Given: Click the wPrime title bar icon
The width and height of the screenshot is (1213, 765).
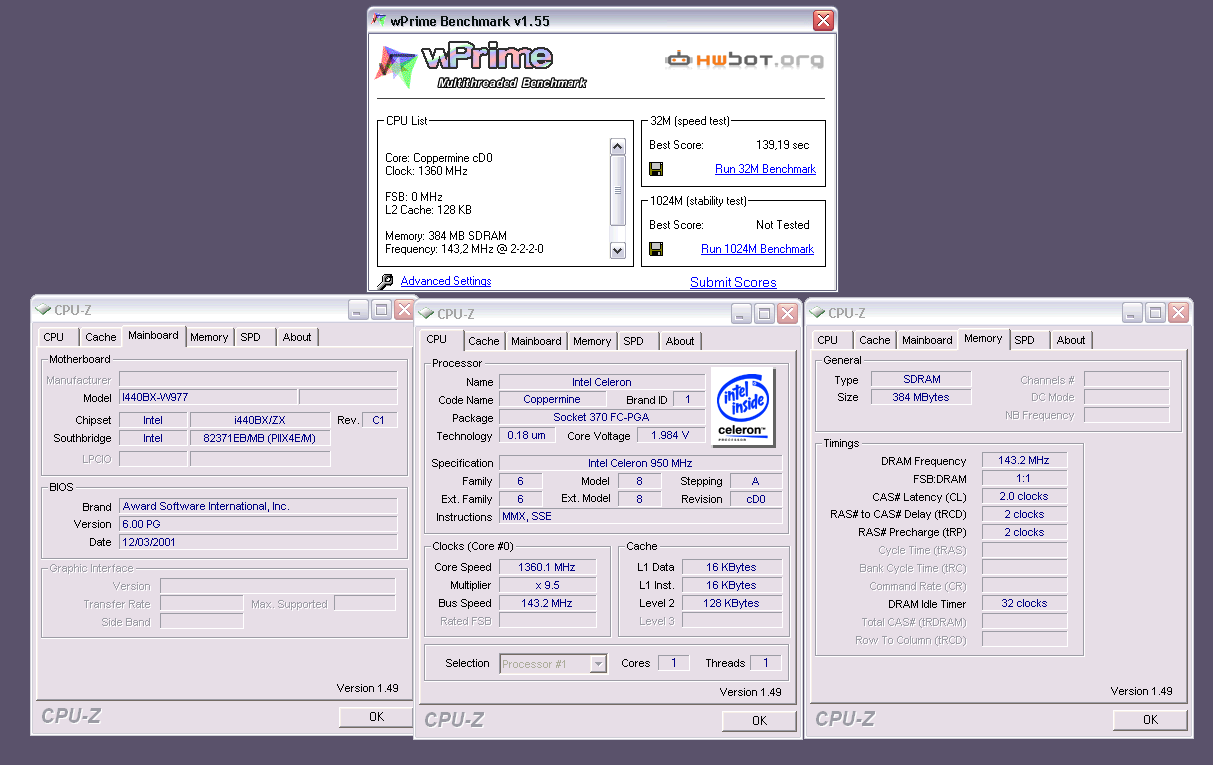Looking at the screenshot, I should [380, 20].
